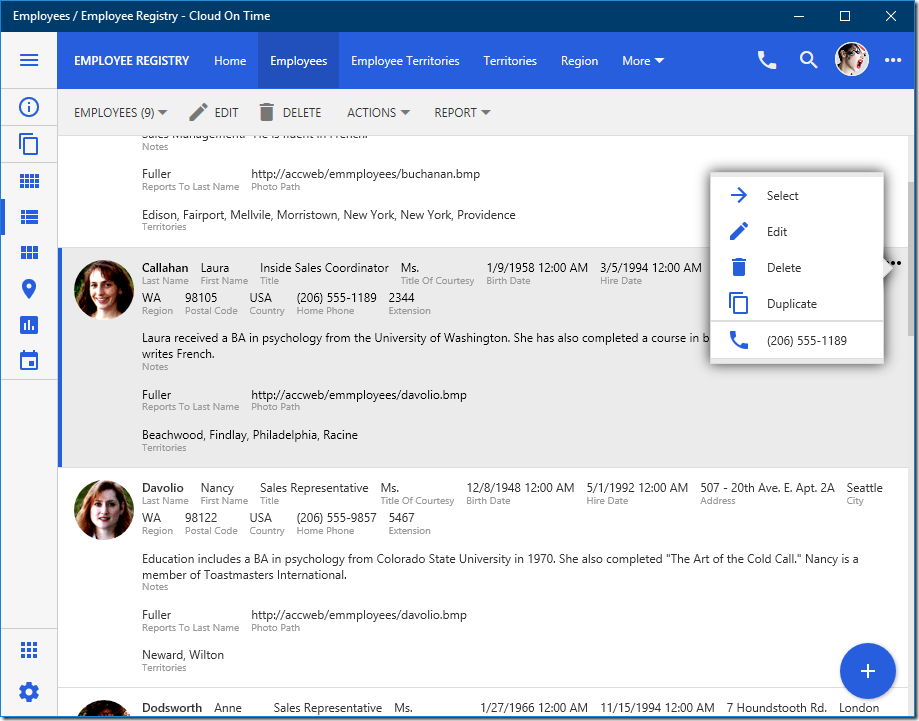Click Inside Sales Coordinator title
Viewport: 919px width, 721px height.
pyautogui.click(x=324, y=267)
